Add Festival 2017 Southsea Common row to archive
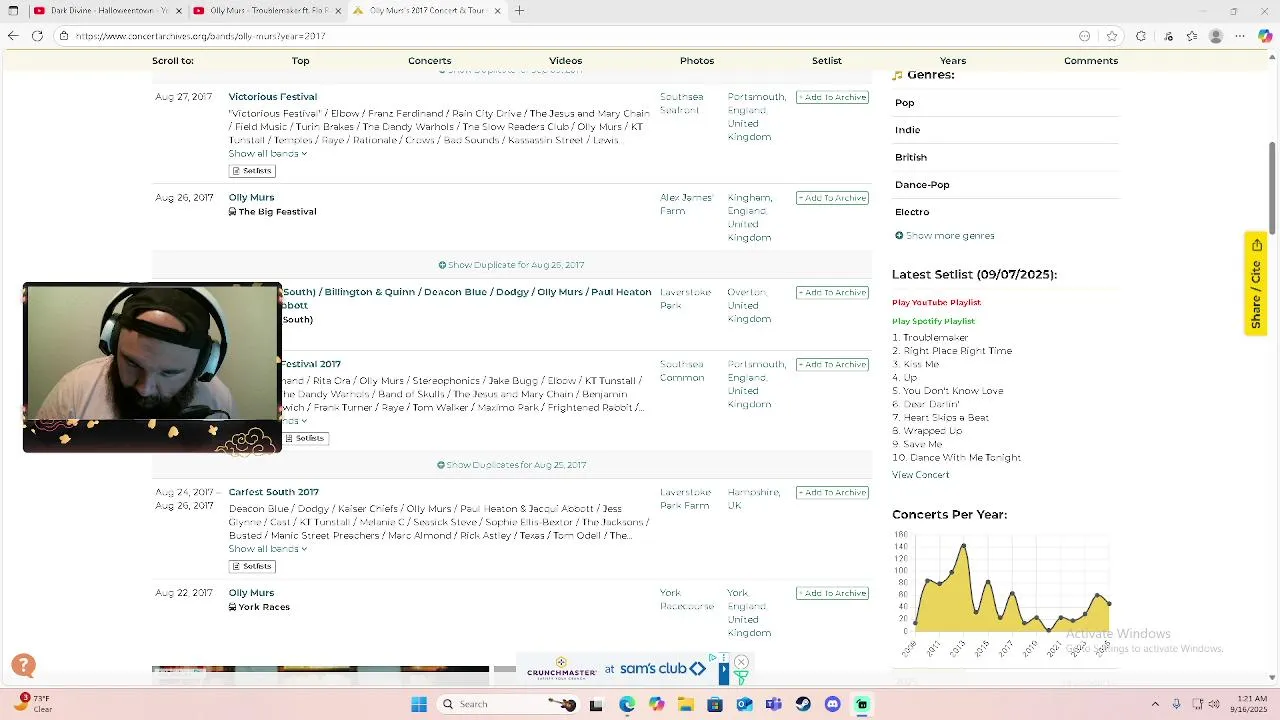Screen dimensions: 1280x720 832,365
